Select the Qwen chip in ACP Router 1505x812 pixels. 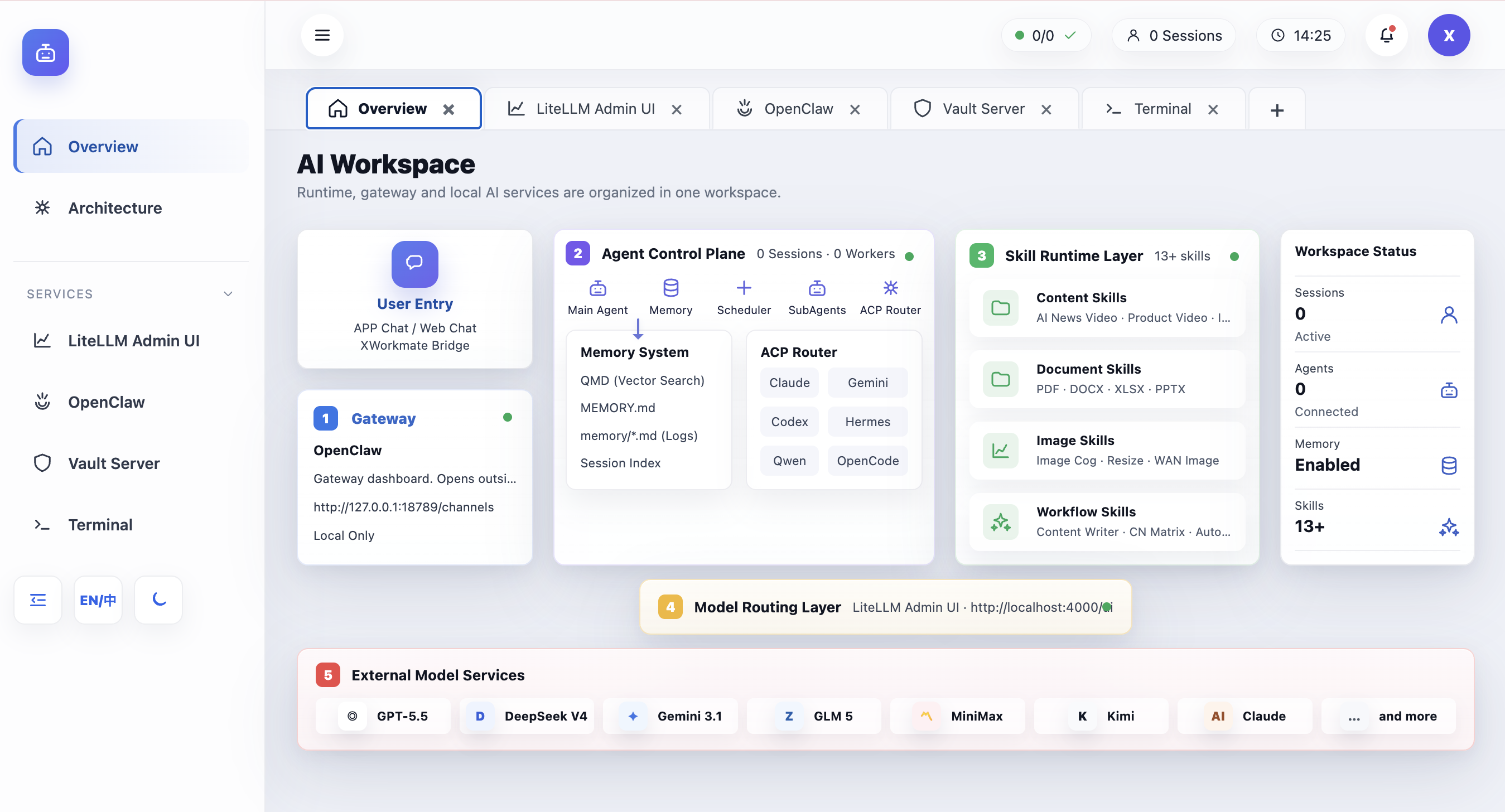coord(789,460)
